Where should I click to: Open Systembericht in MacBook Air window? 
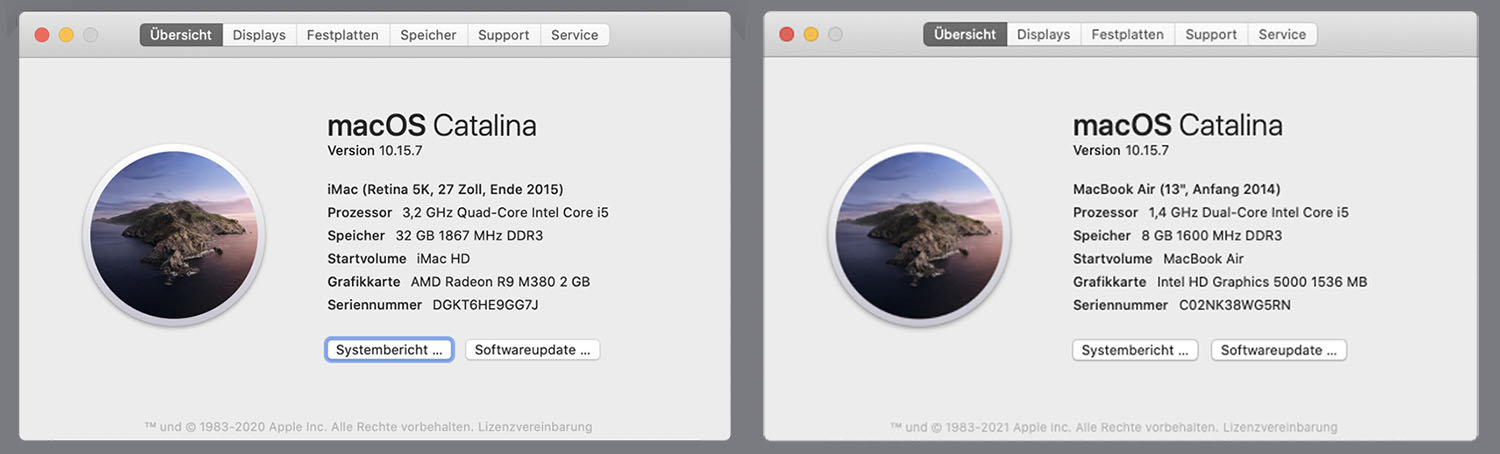(1135, 350)
